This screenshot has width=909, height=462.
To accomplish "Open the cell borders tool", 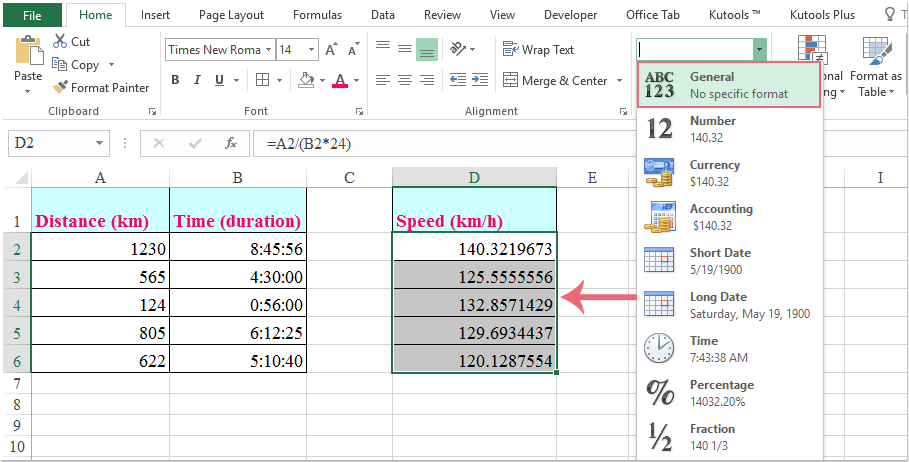I will (x=262, y=80).
